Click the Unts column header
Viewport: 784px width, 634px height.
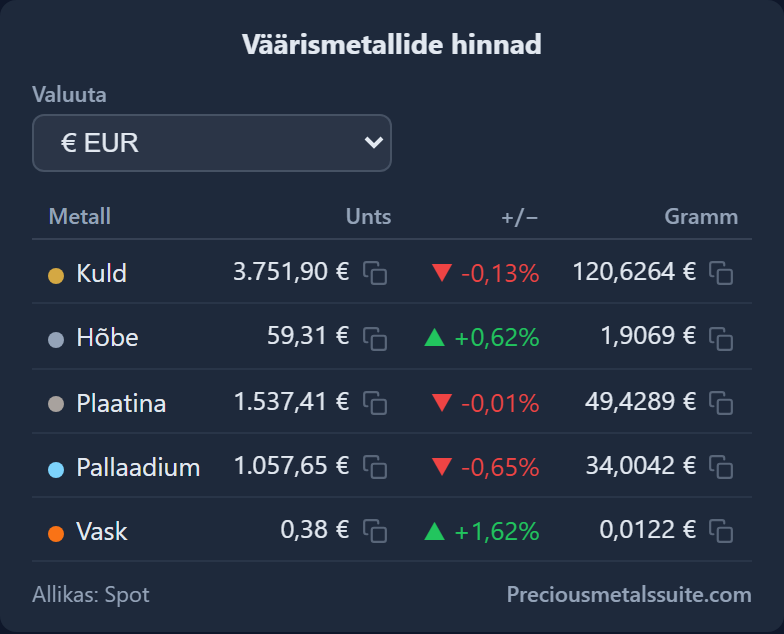click(x=368, y=216)
